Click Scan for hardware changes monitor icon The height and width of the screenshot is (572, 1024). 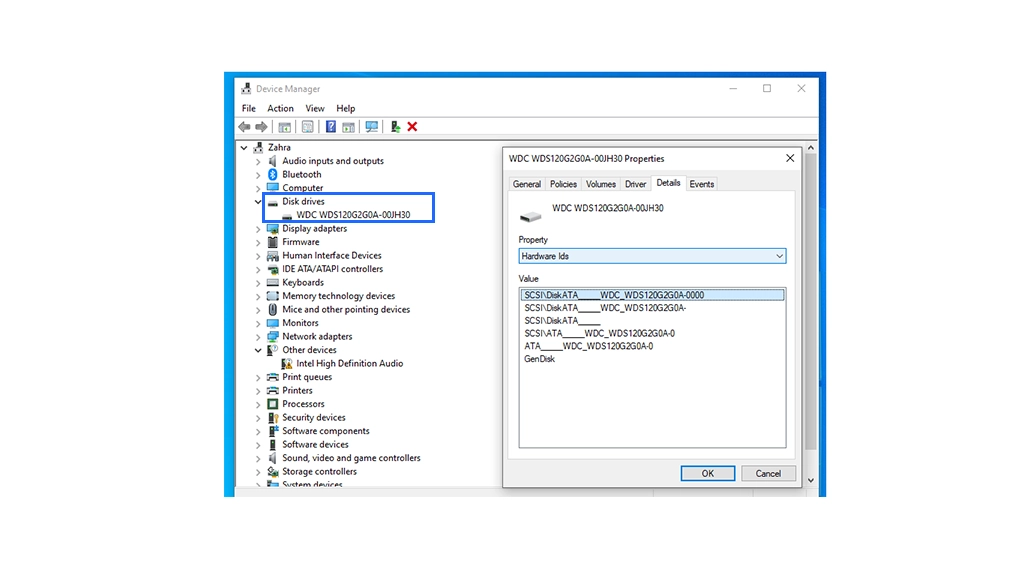[372, 127]
